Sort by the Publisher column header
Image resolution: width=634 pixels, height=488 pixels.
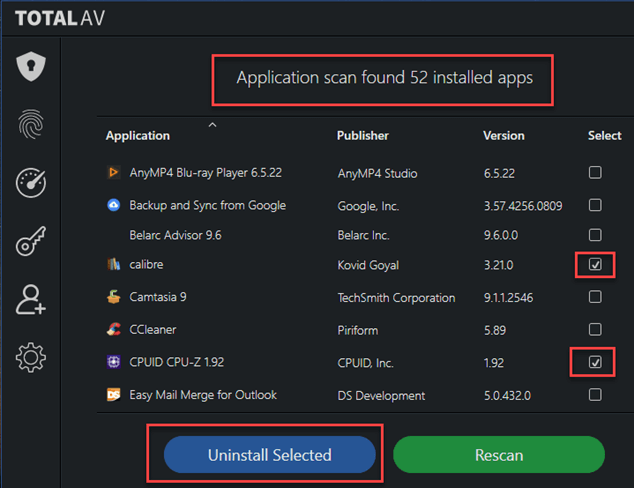pos(363,135)
